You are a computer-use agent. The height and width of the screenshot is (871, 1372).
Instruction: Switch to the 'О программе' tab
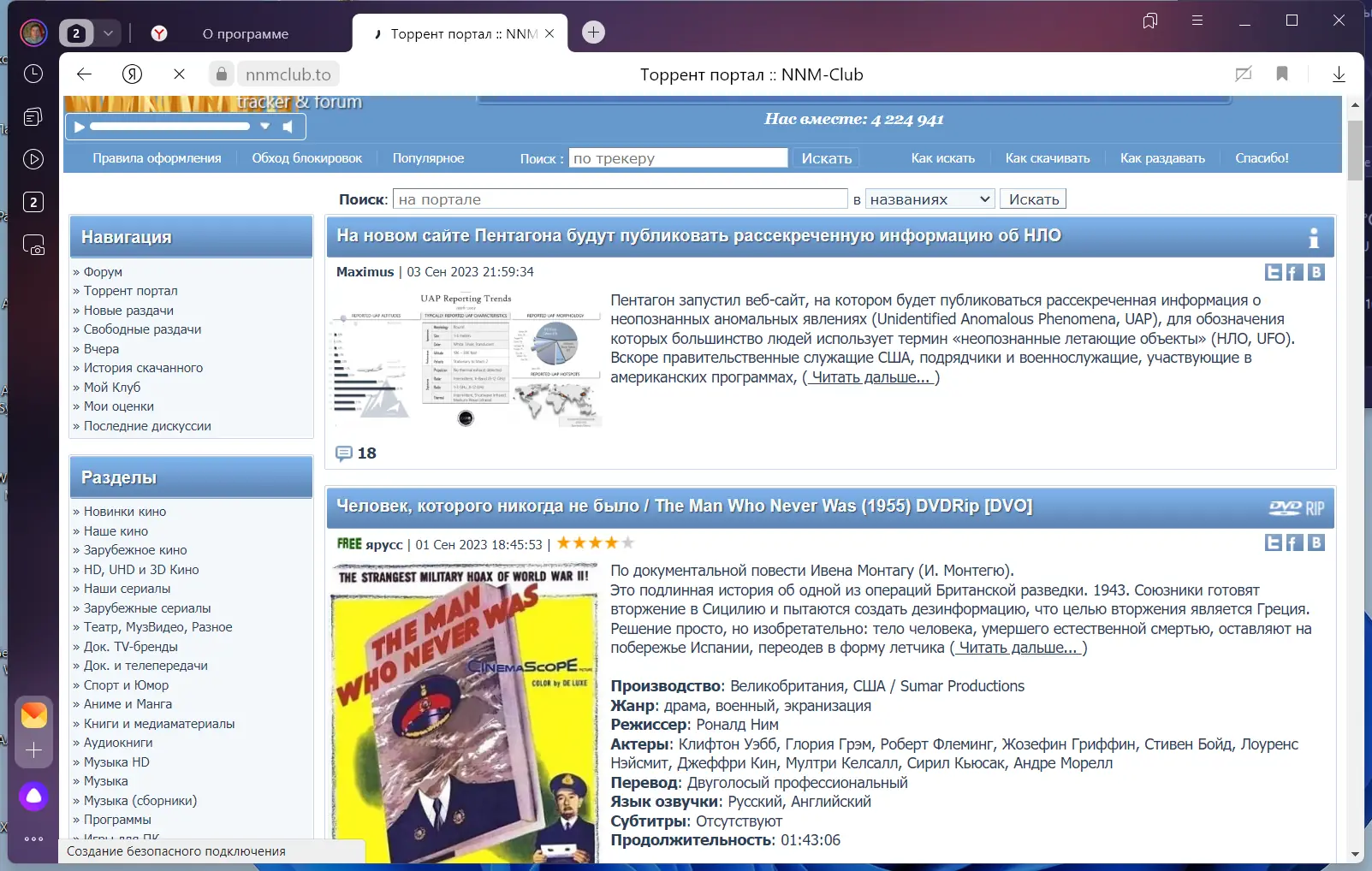246,34
